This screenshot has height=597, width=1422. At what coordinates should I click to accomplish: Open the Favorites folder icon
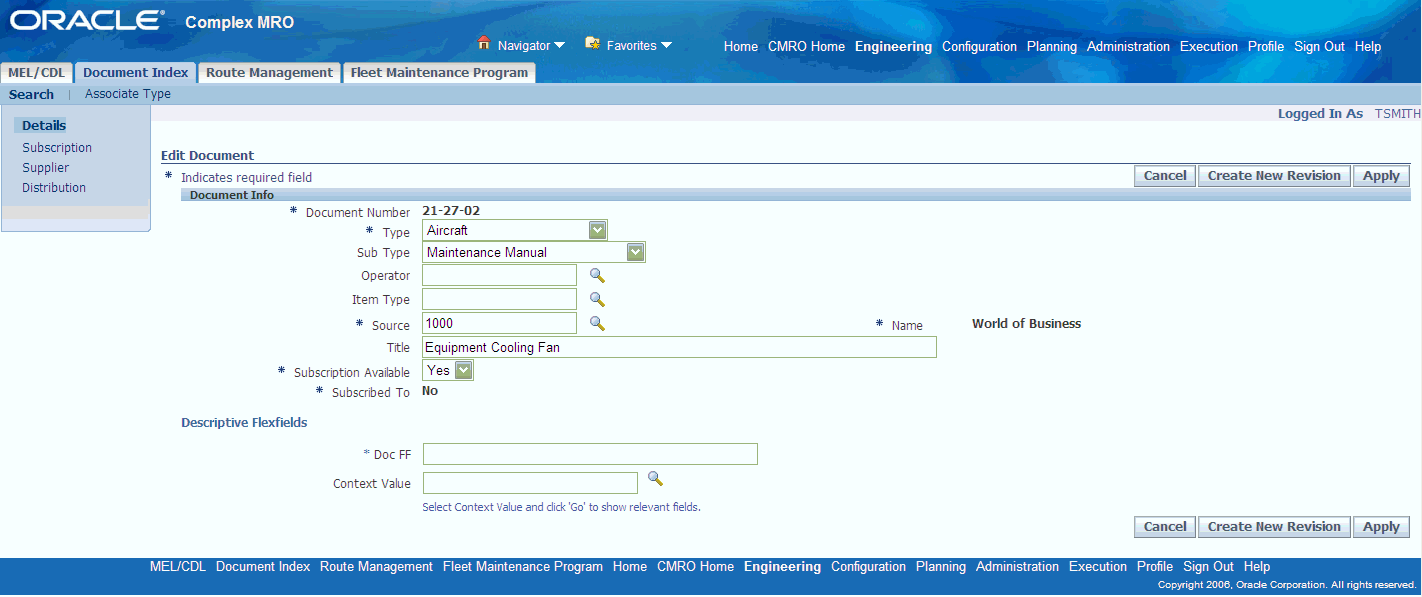pyautogui.click(x=592, y=44)
